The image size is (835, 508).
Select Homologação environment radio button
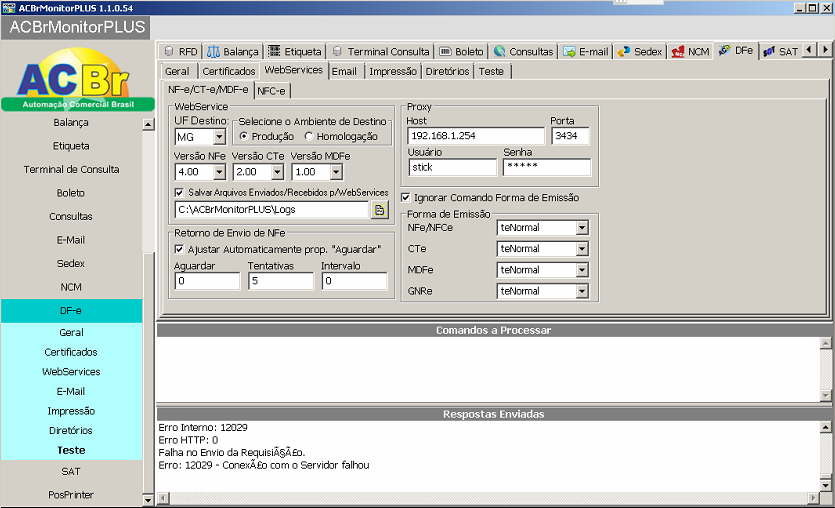(x=309, y=136)
